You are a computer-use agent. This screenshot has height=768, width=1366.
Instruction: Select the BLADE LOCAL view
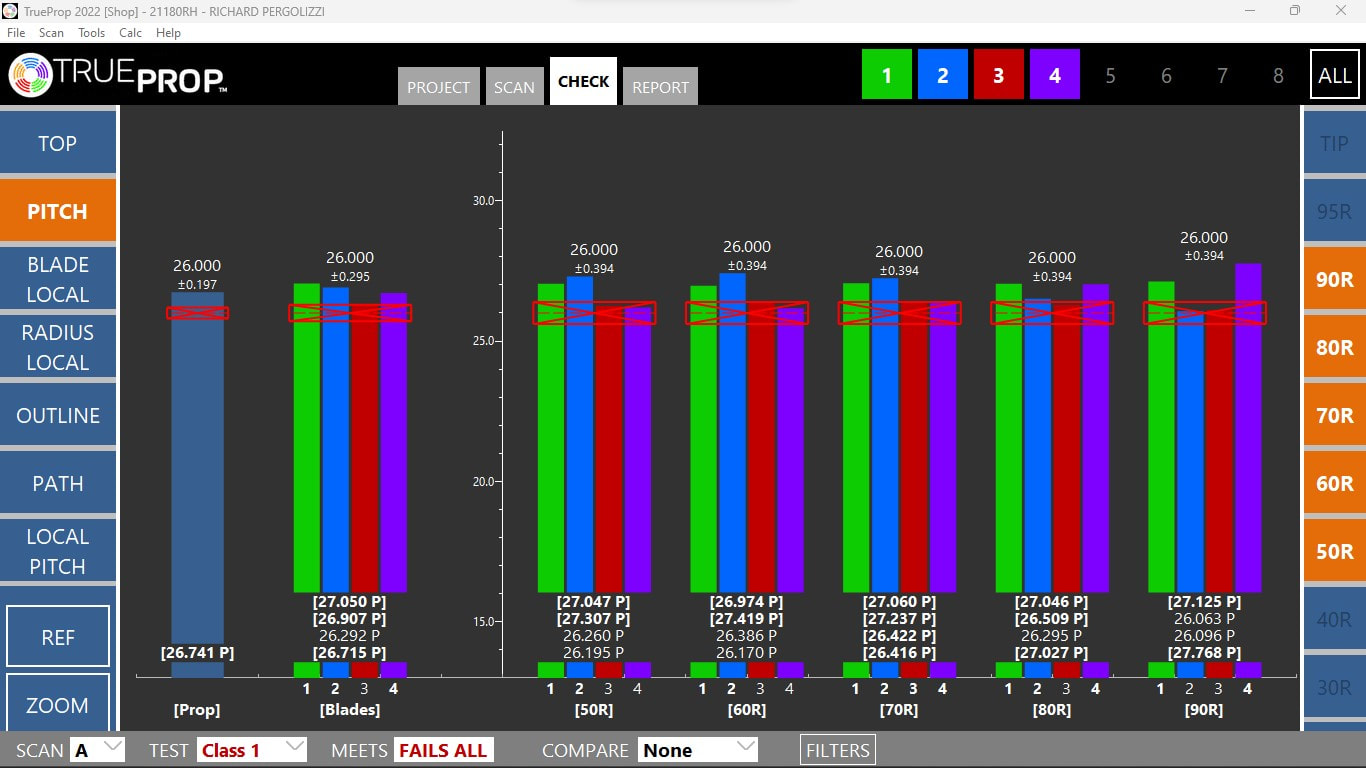point(58,279)
